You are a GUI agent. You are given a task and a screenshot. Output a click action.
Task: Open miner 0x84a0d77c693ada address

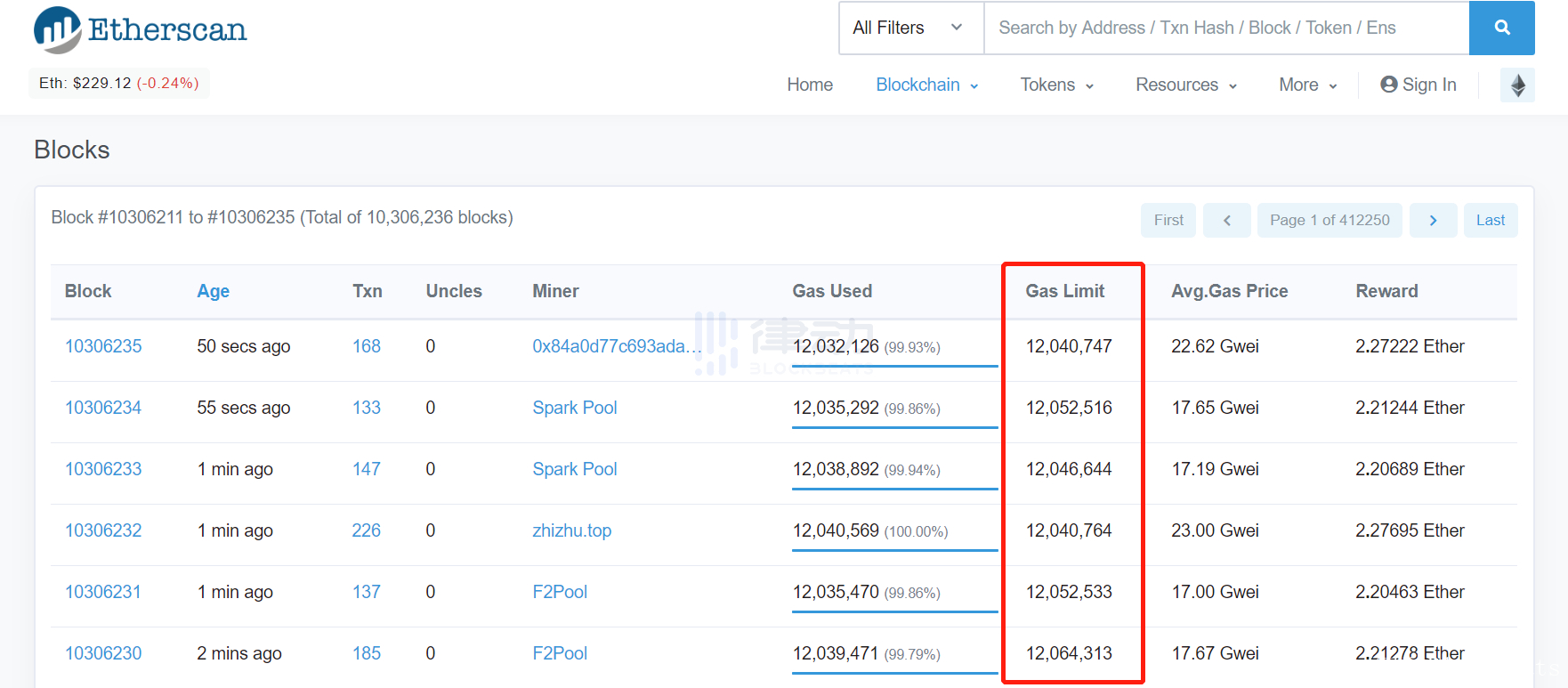pos(617,346)
